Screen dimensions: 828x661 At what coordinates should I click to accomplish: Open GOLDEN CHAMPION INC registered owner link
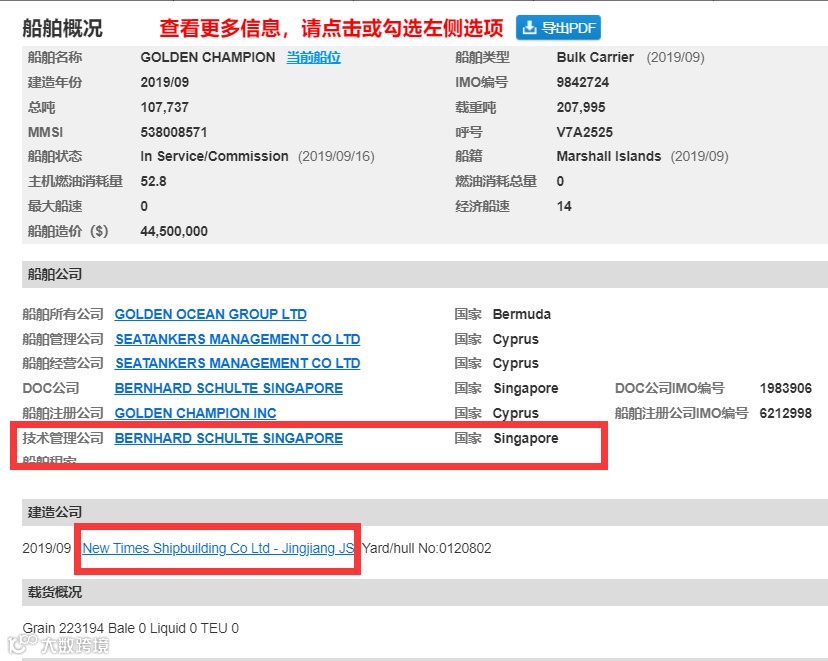coord(195,413)
